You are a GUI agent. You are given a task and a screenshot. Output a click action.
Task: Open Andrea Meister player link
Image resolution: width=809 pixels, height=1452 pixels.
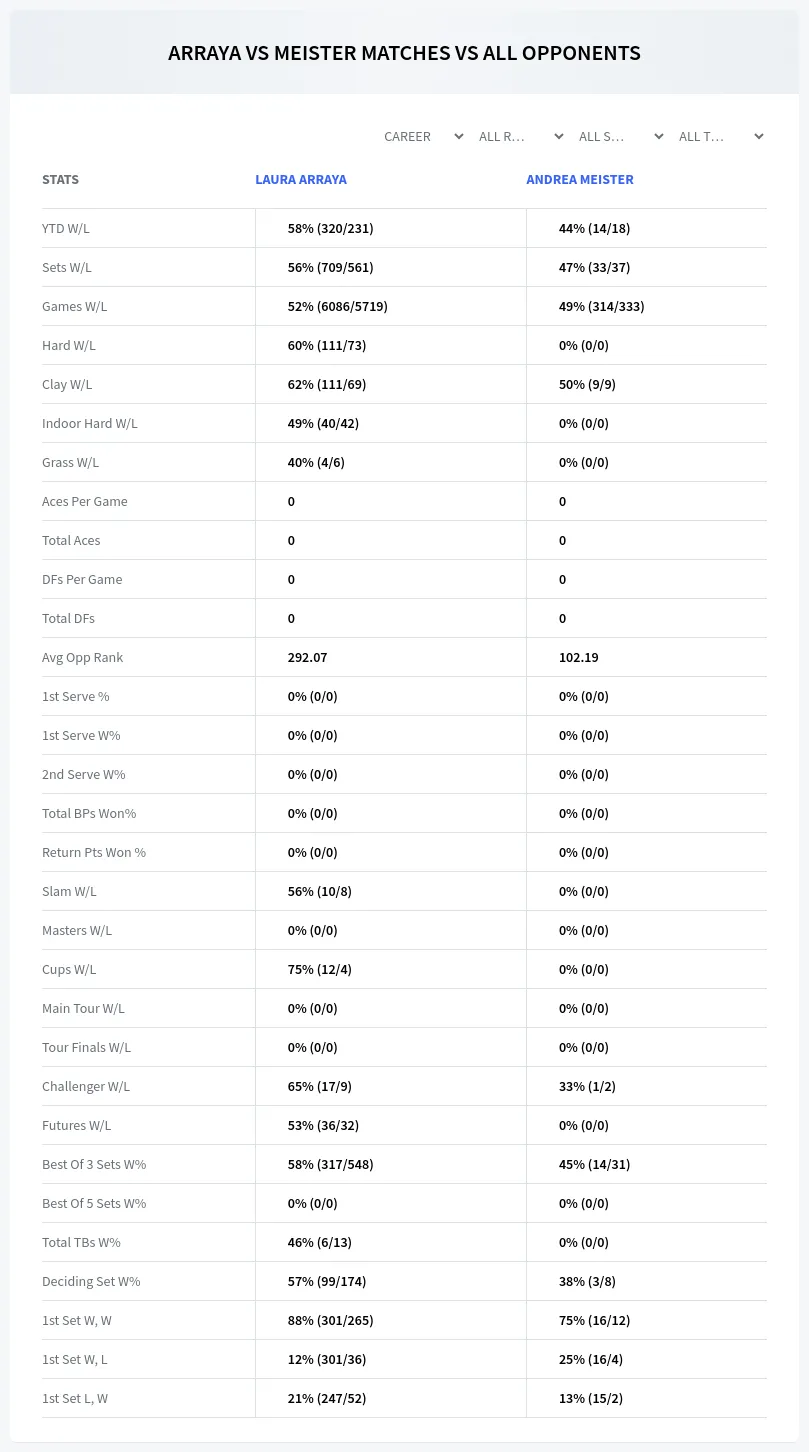click(580, 180)
